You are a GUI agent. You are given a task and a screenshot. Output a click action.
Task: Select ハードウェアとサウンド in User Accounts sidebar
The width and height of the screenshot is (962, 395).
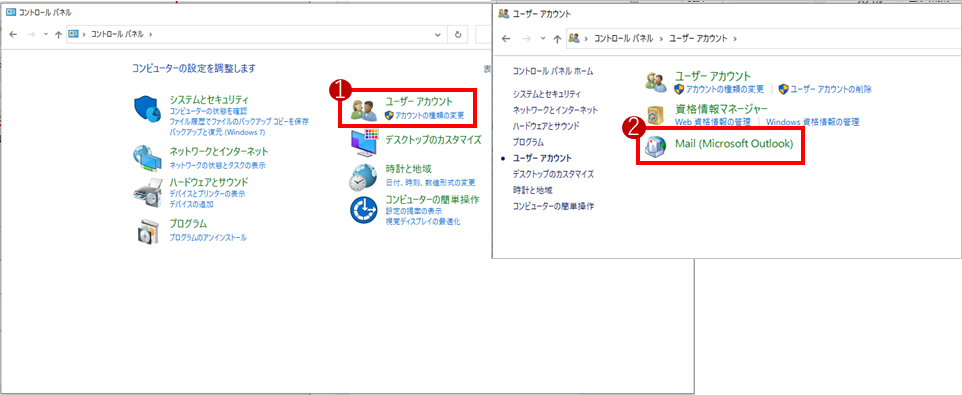(547, 126)
